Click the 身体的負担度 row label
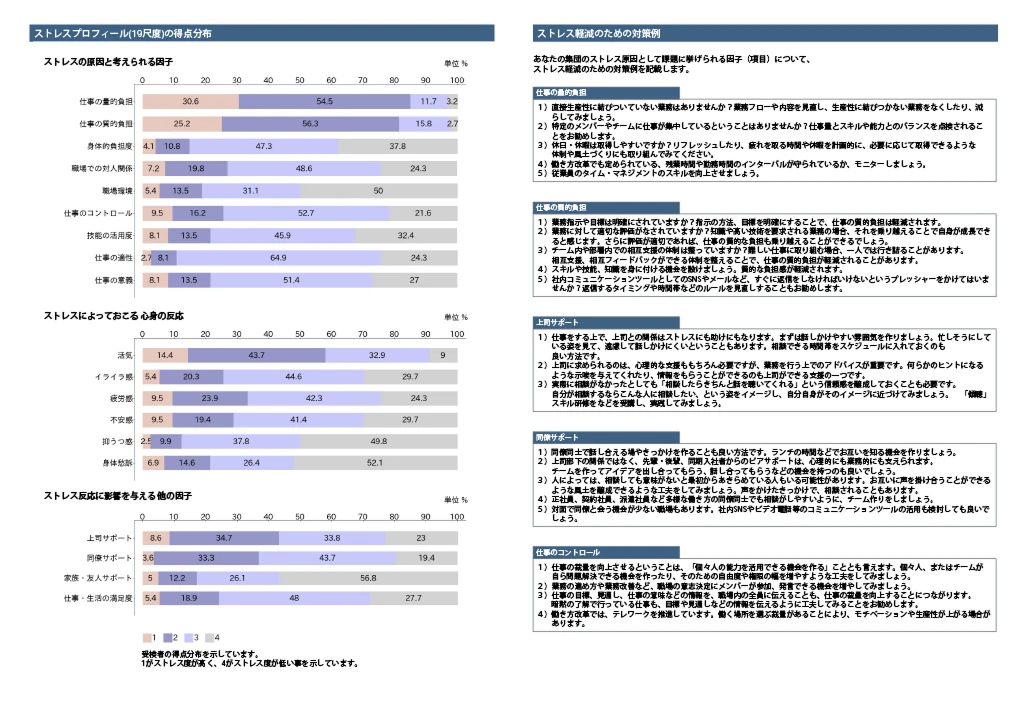Image resolution: width=1024 pixels, height=725 pixels. [110, 146]
